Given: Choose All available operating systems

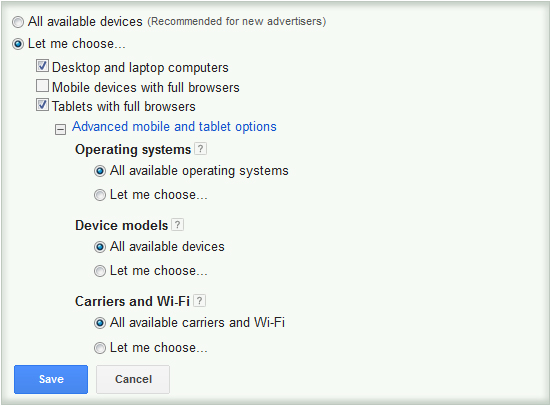Looking at the screenshot, I should (100, 171).
